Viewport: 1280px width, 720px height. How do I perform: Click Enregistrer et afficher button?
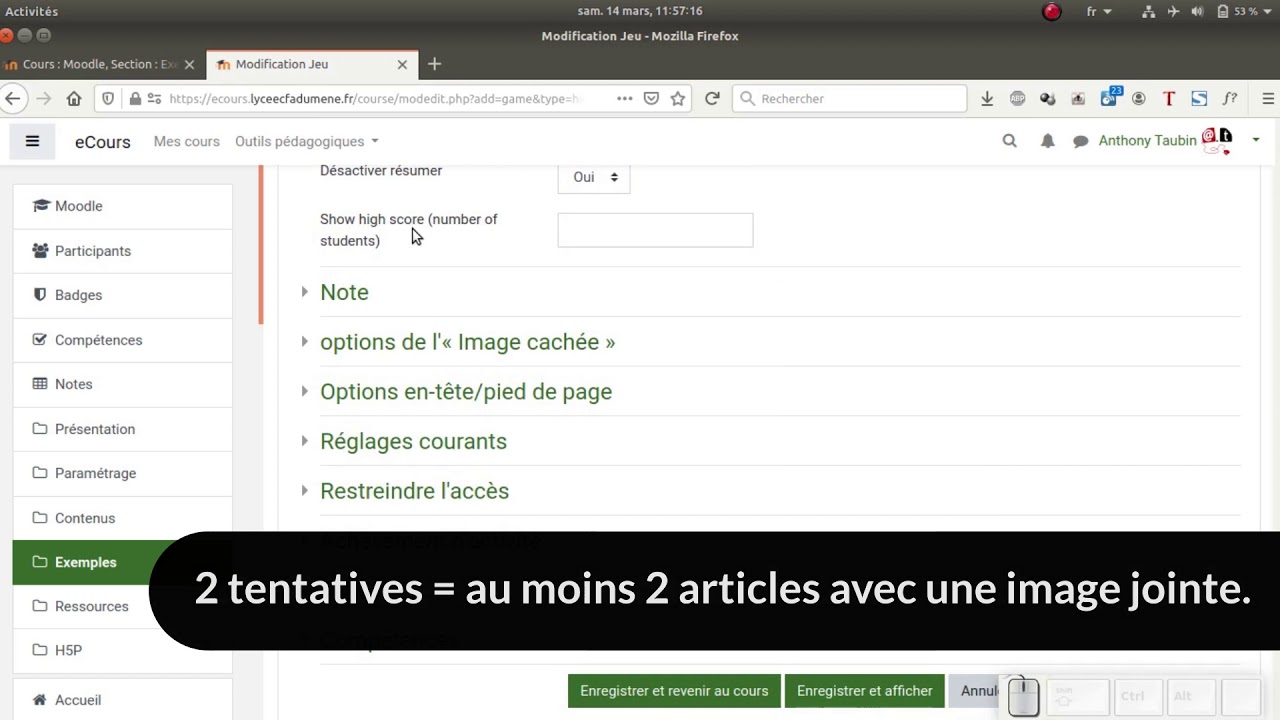tap(864, 691)
